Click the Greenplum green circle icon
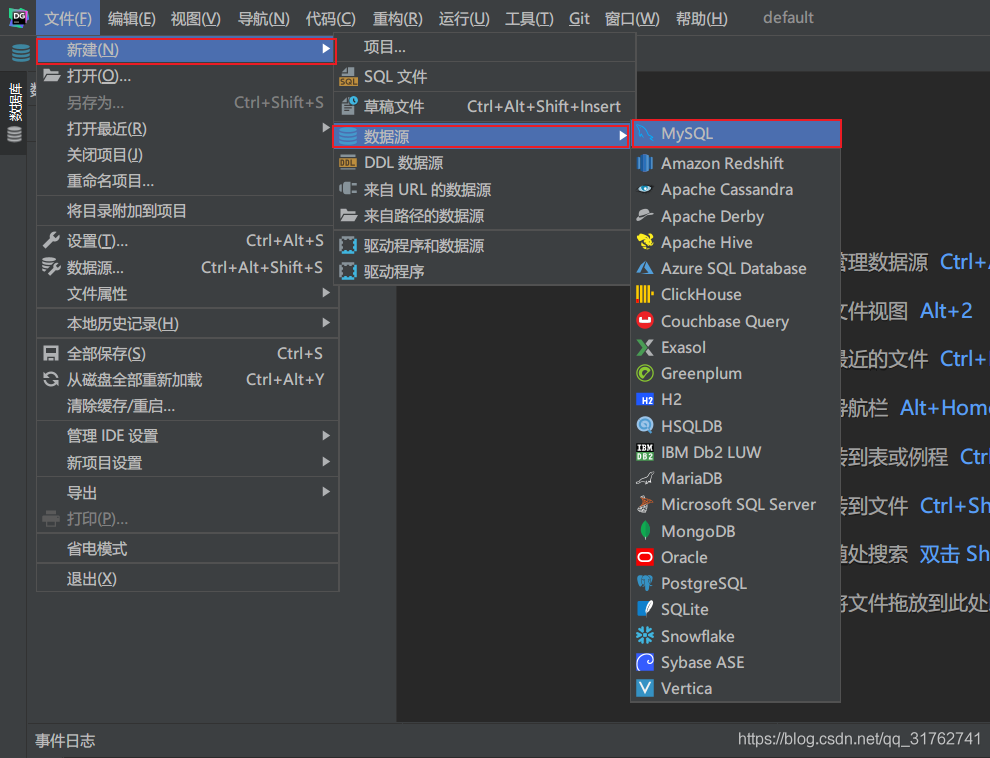Image resolution: width=990 pixels, height=758 pixels. tap(645, 374)
